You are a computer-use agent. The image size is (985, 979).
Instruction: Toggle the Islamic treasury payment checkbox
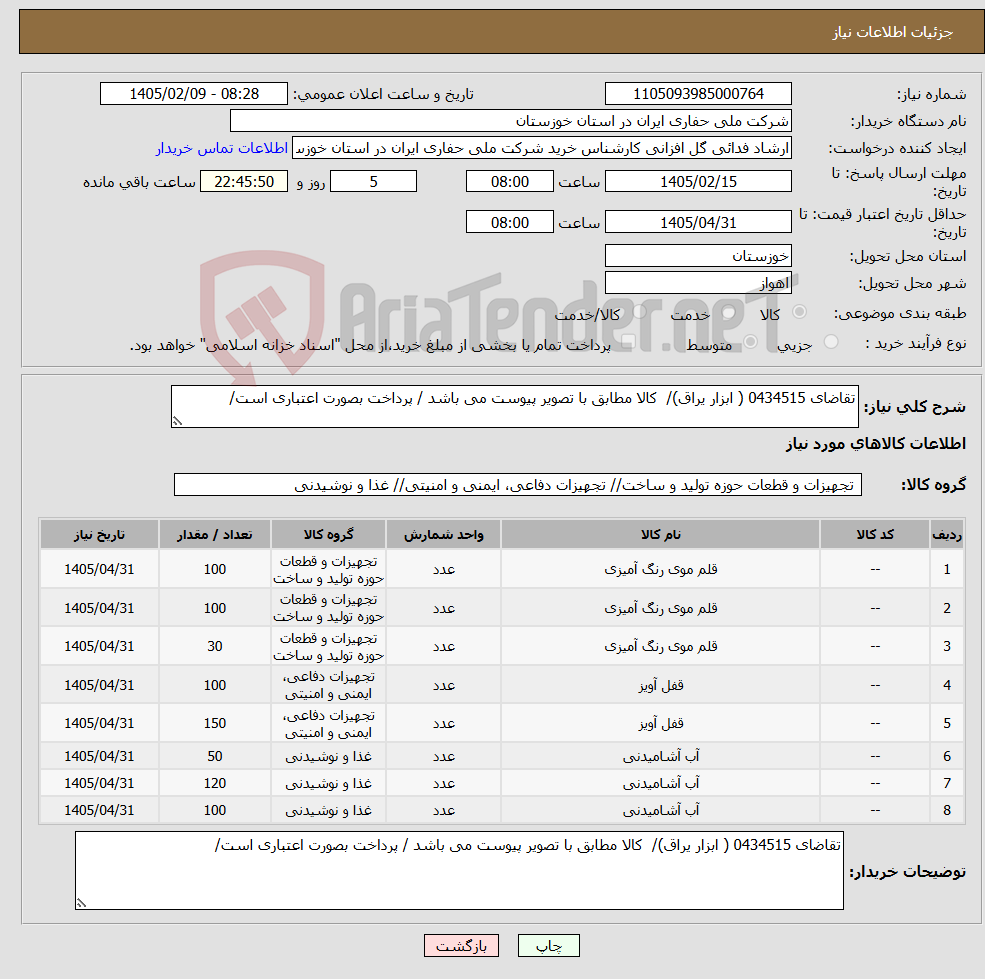pos(628,342)
